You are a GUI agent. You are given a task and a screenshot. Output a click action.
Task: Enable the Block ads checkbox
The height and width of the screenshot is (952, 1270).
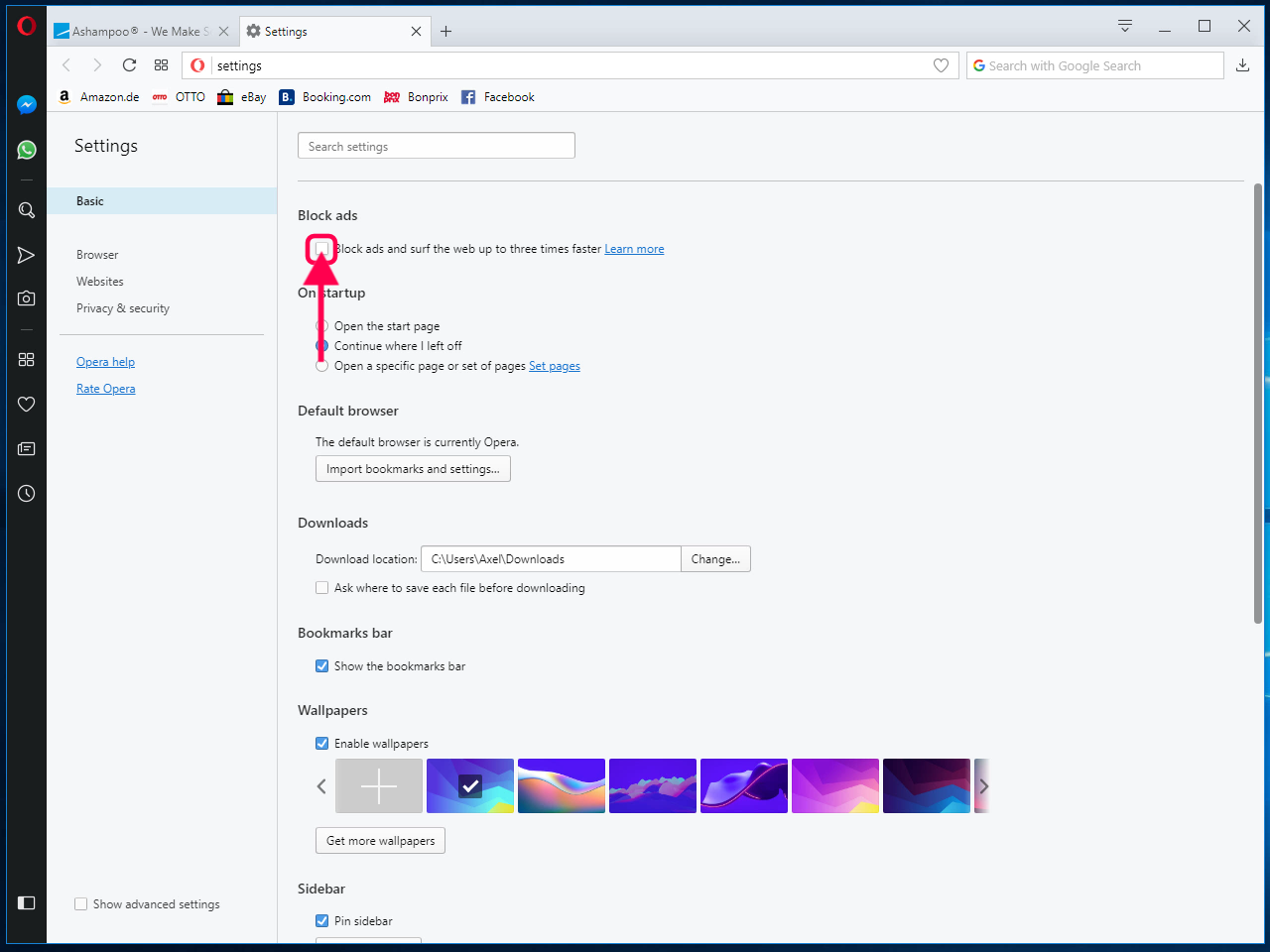[x=321, y=249]
